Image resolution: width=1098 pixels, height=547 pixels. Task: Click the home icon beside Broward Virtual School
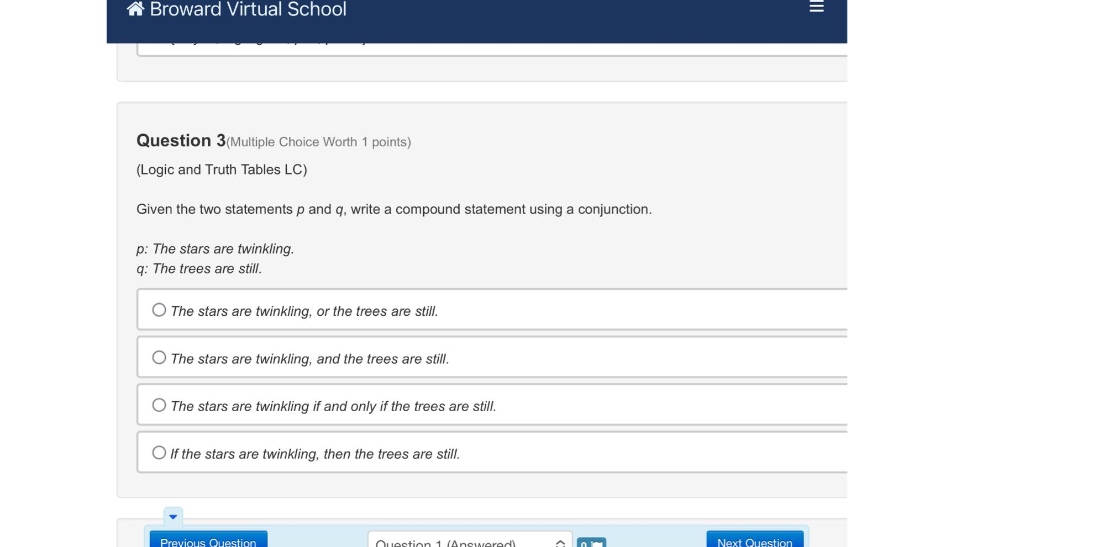(x=135, y=8)
